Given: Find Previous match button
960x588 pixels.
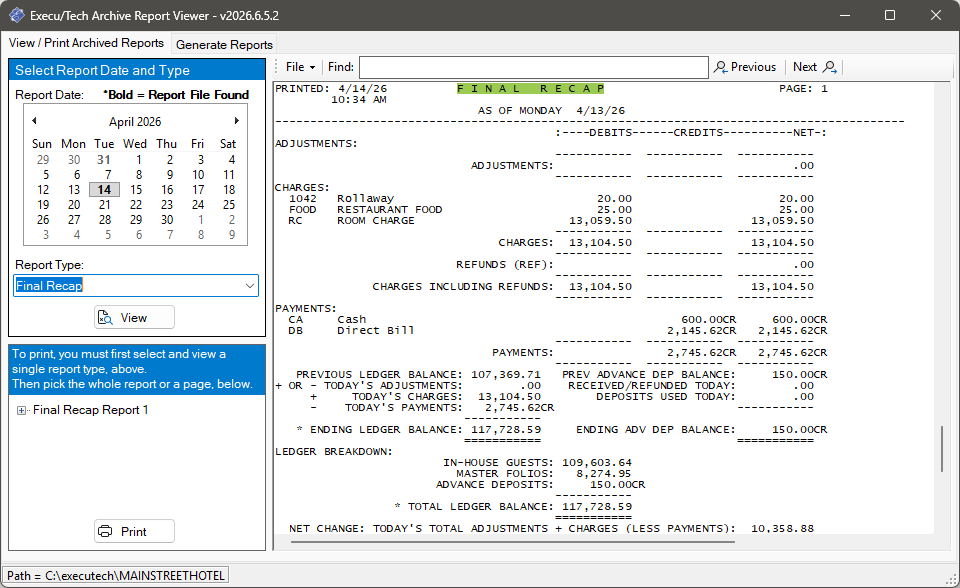Looking at the screenshot, I should click(745, 67).
